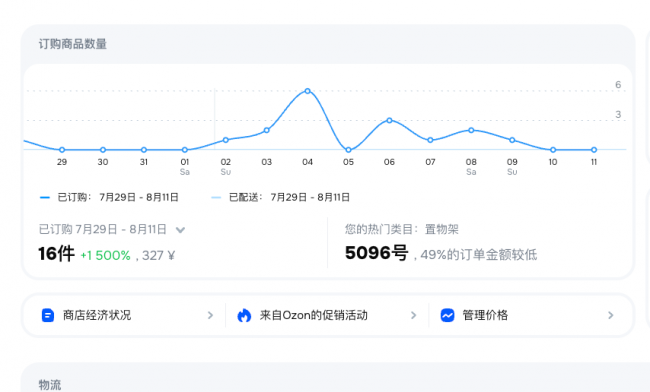The height and width of the screenshot is (392, 650).
Task: Select the chart data point for 29
Action: point(62,150)
